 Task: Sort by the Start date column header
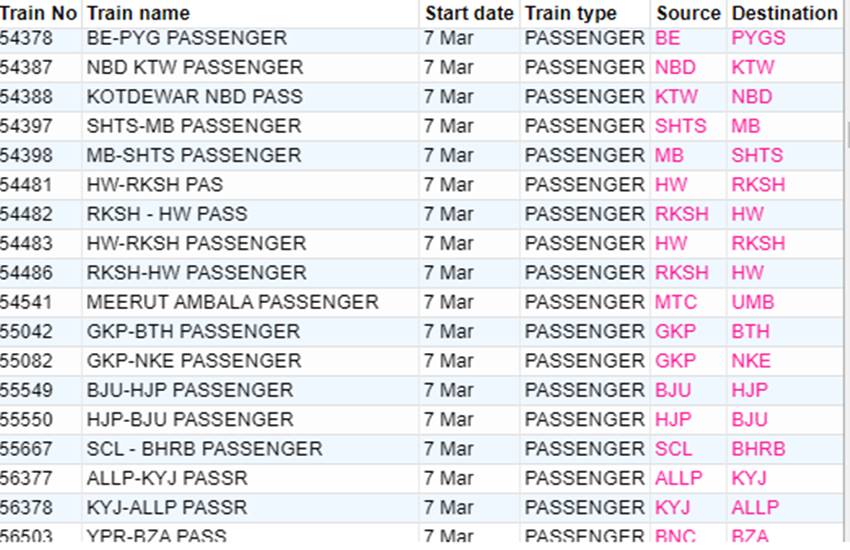(x=469, y=13)
